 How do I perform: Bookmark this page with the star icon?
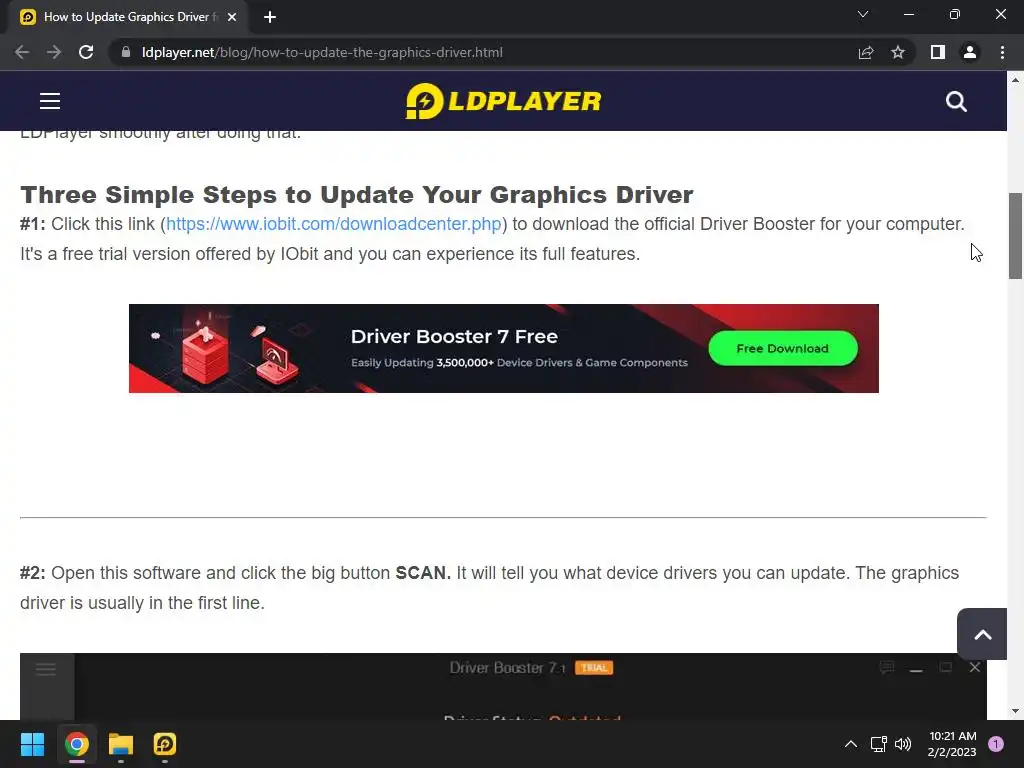[898, 52]
